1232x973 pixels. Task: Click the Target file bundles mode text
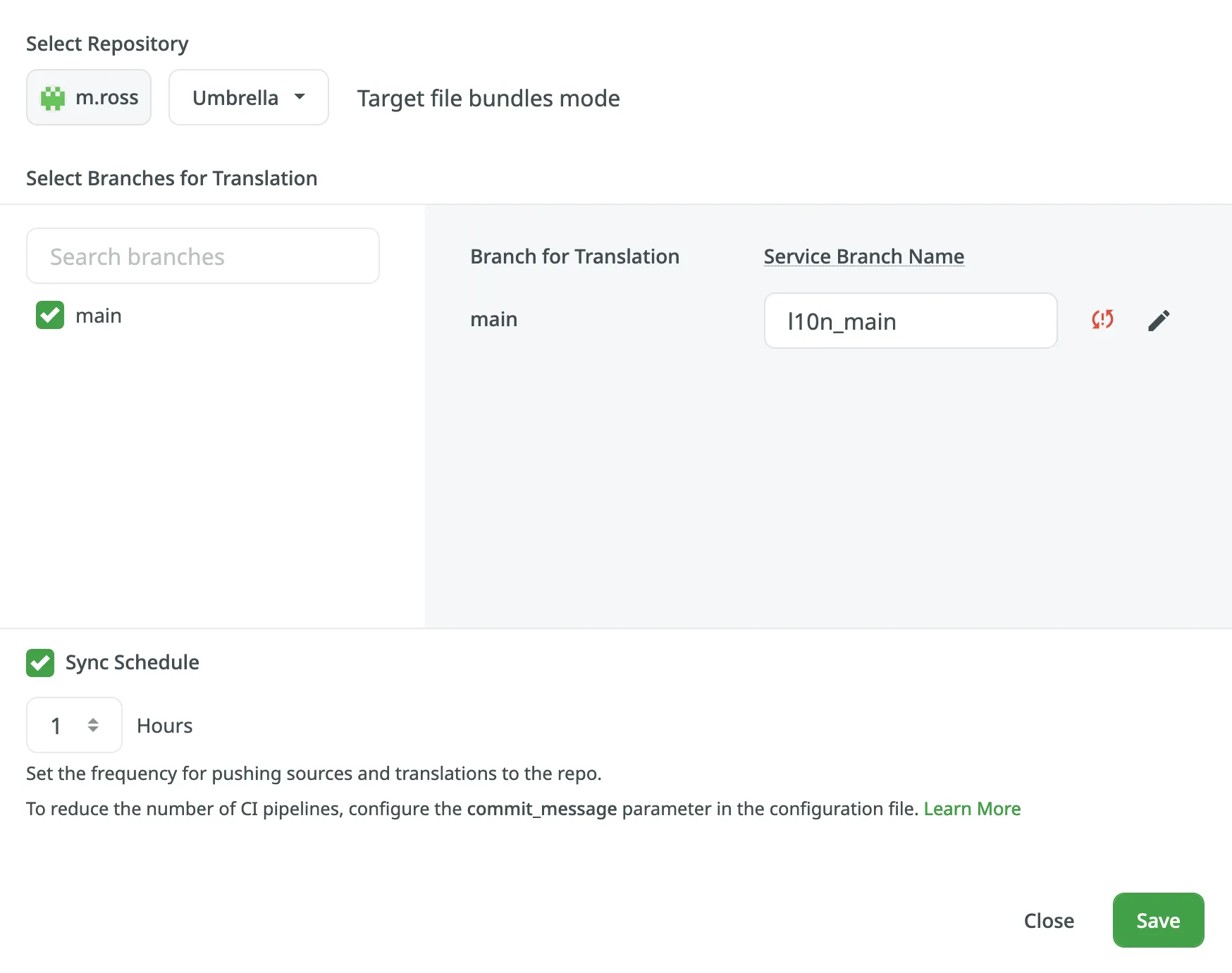[x=488, y=99]
